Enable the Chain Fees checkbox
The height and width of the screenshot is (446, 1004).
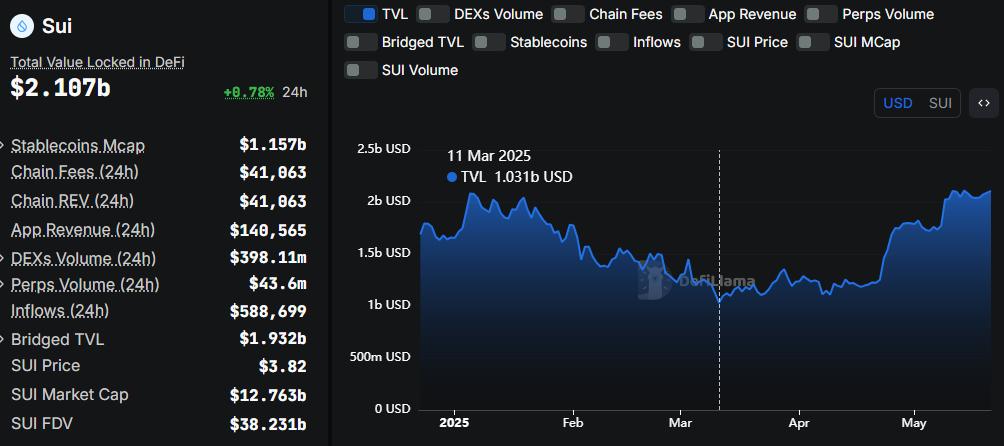(x=569, y=14)
